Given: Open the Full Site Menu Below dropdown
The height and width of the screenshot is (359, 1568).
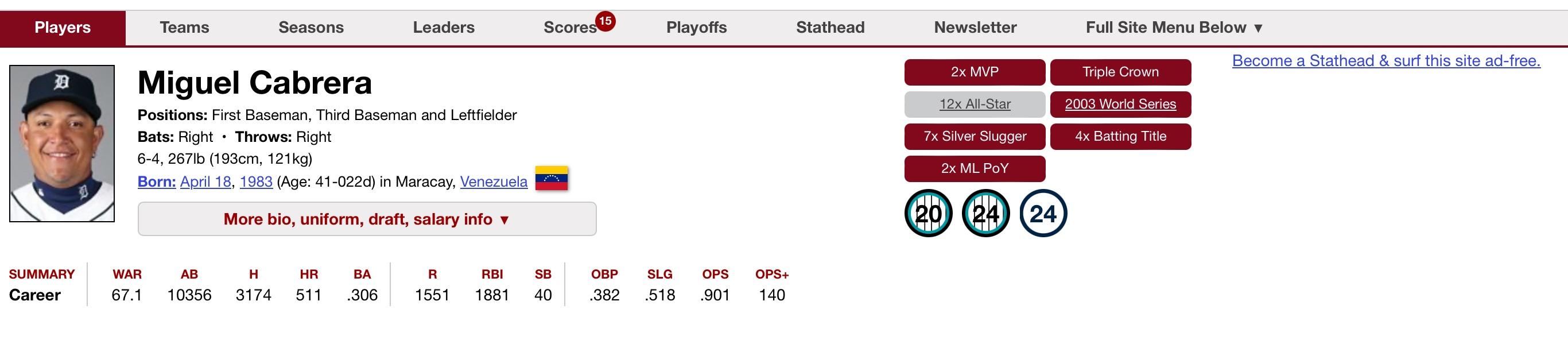Looking at the screenshot, I should click(x=1174, y=28).
